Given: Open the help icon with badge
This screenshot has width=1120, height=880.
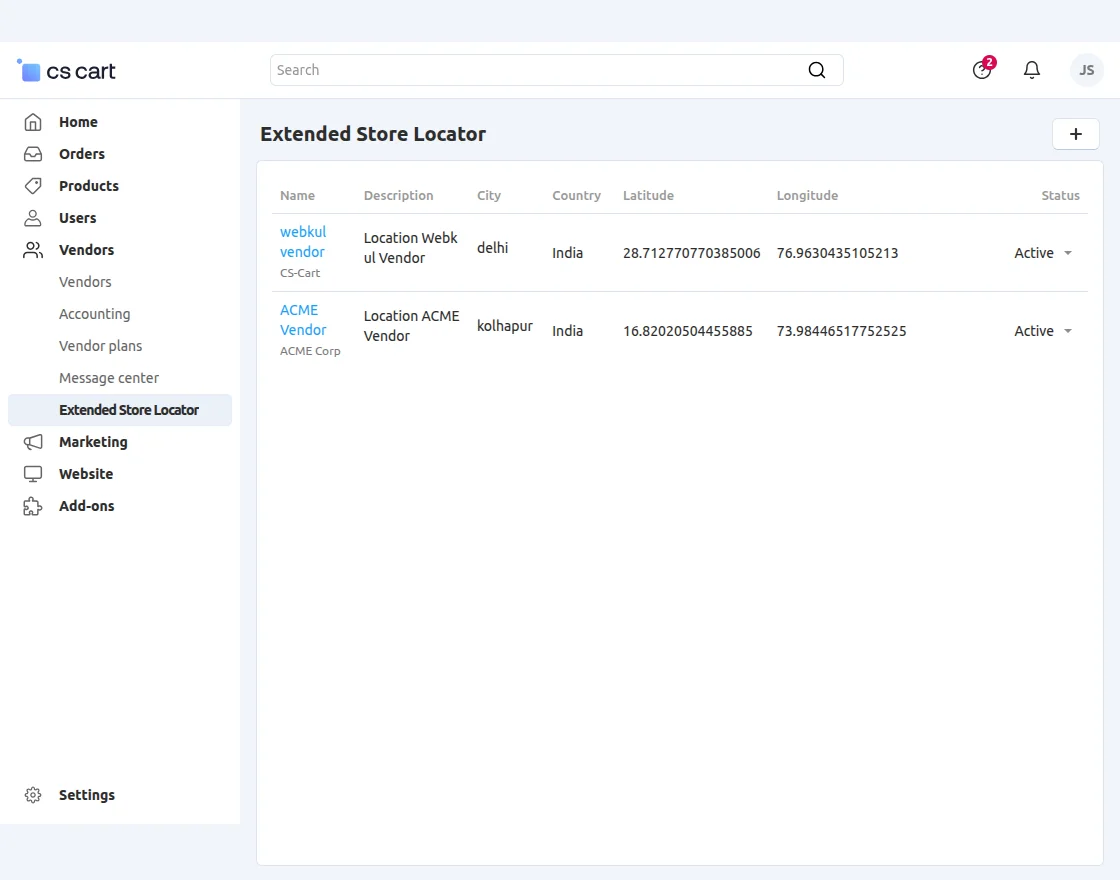Looking at the screenshot, I should 982,70.
